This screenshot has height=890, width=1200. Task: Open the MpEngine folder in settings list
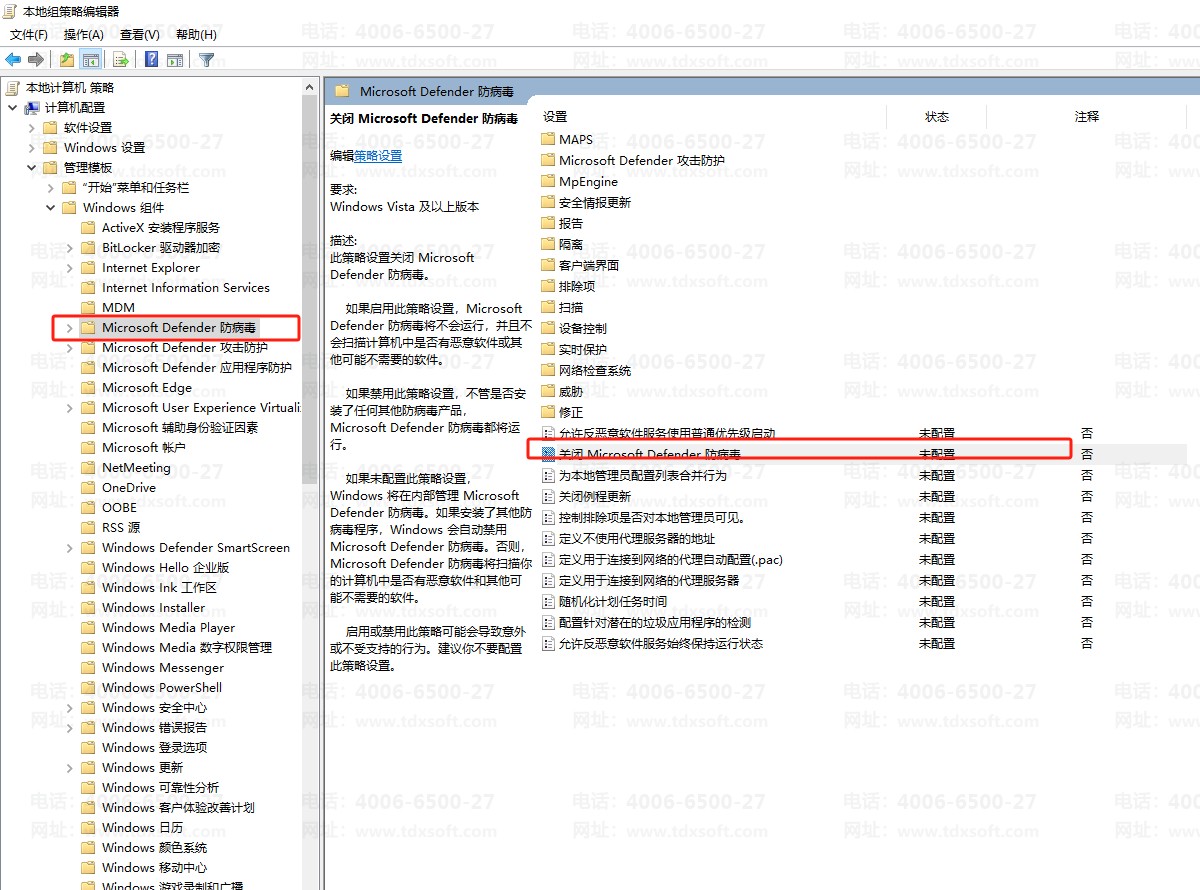pos(588,181)
